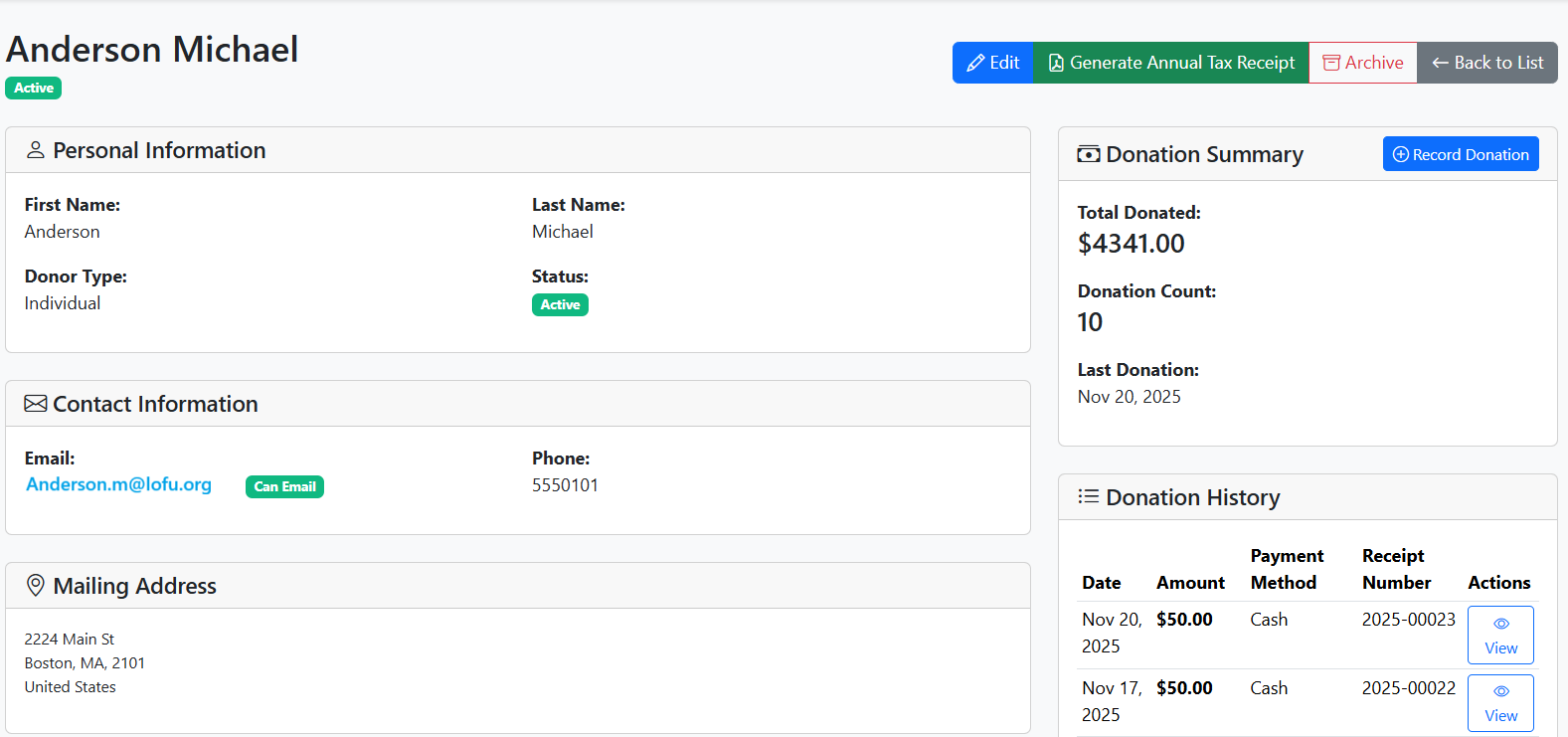Click Cash method in Nov 17 row
This screenshot has height=737, width=1568.
click(x=1269, y=688)
